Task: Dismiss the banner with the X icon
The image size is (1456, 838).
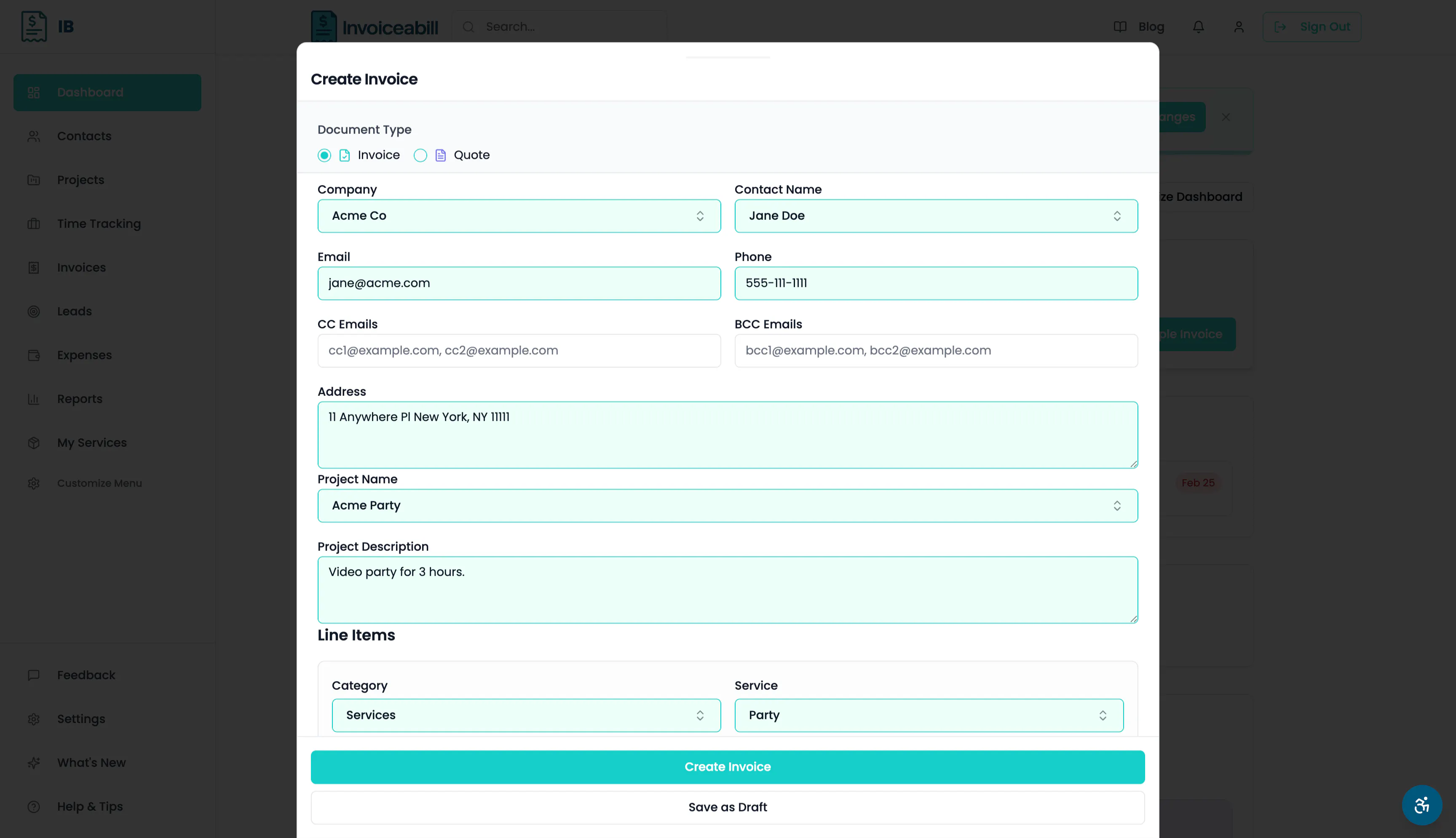Action: 1226,117
